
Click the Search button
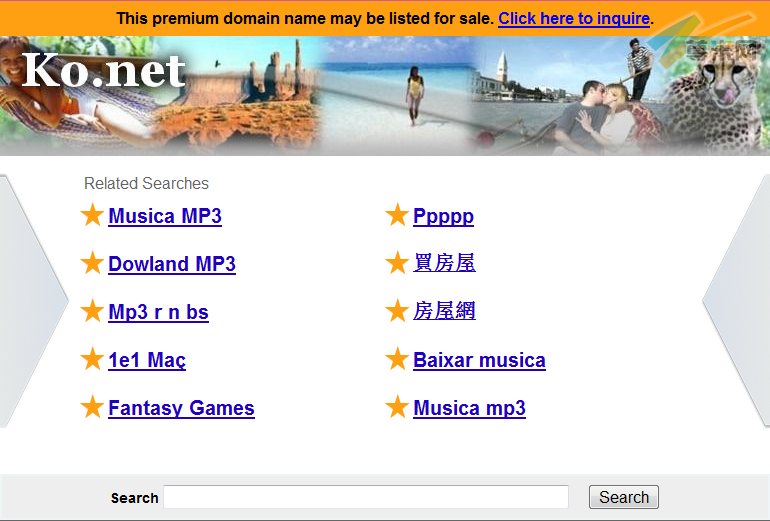point(624,497)
